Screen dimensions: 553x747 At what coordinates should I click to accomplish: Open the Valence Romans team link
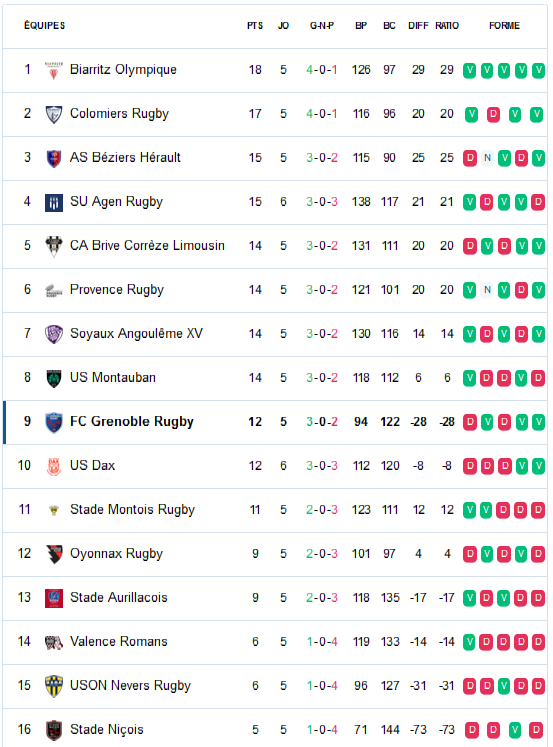pos(119,642)
